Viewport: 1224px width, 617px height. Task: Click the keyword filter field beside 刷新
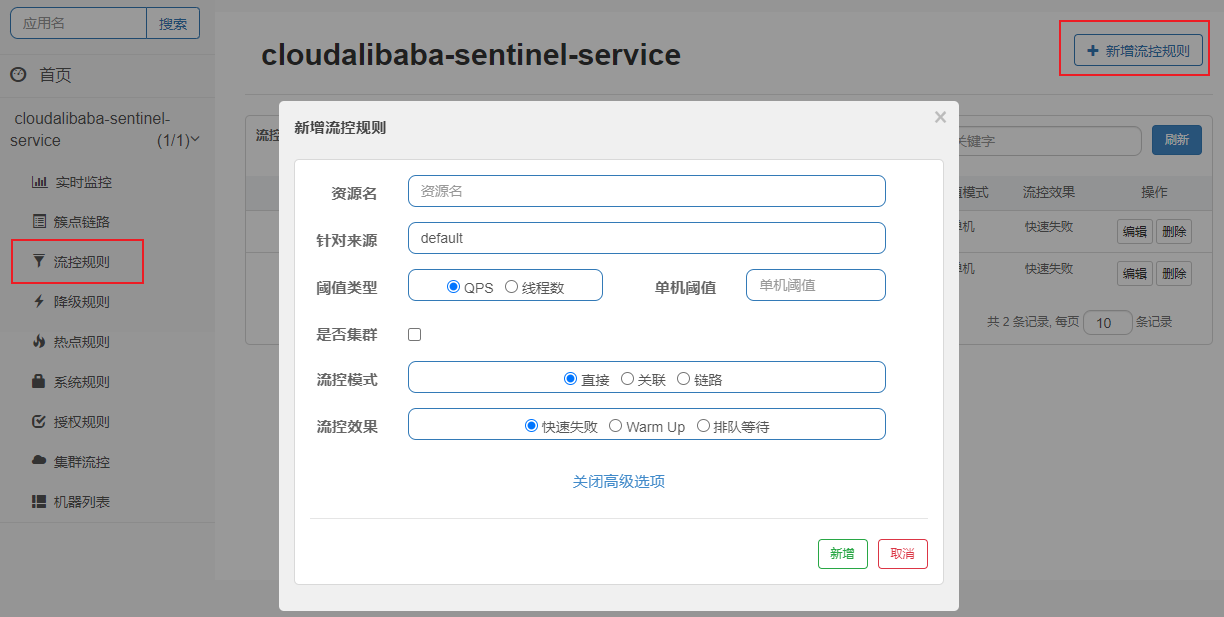(x=1050, y=141)
